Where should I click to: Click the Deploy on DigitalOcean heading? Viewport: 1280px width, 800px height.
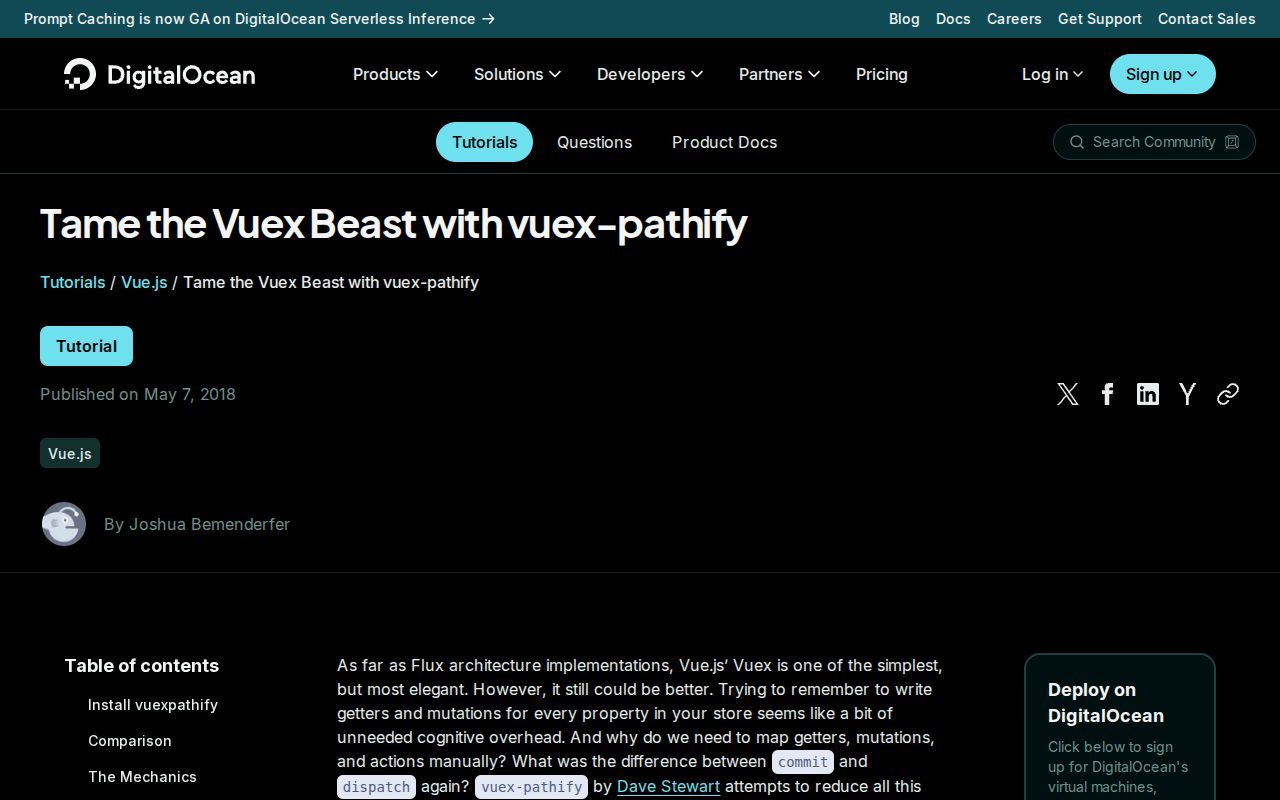(x=1106, y=703)
